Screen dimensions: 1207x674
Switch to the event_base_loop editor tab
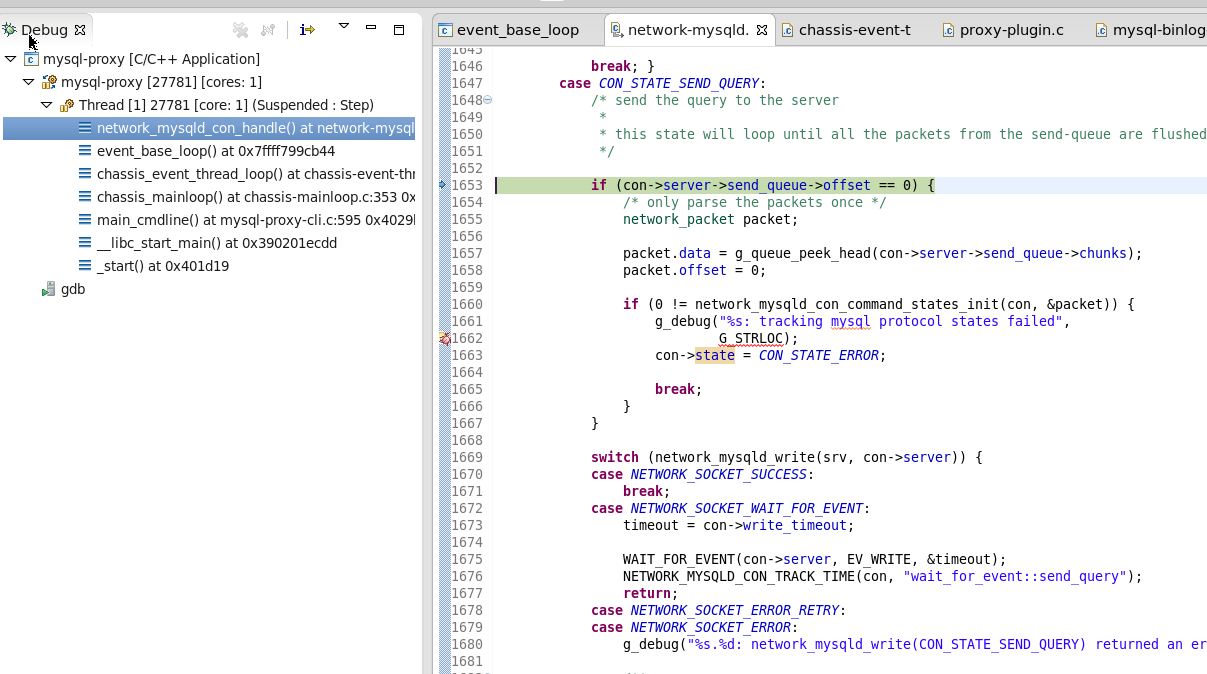pyautogui.click(x=517, y=30)
